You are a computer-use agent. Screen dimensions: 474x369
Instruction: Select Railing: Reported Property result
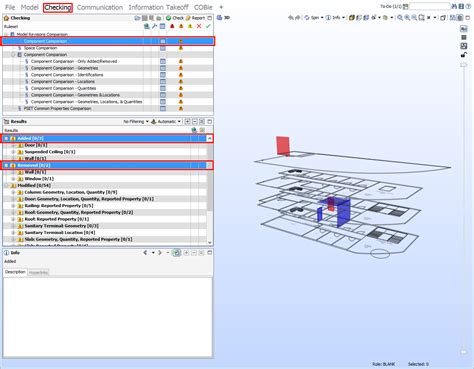tap(59, 206)
